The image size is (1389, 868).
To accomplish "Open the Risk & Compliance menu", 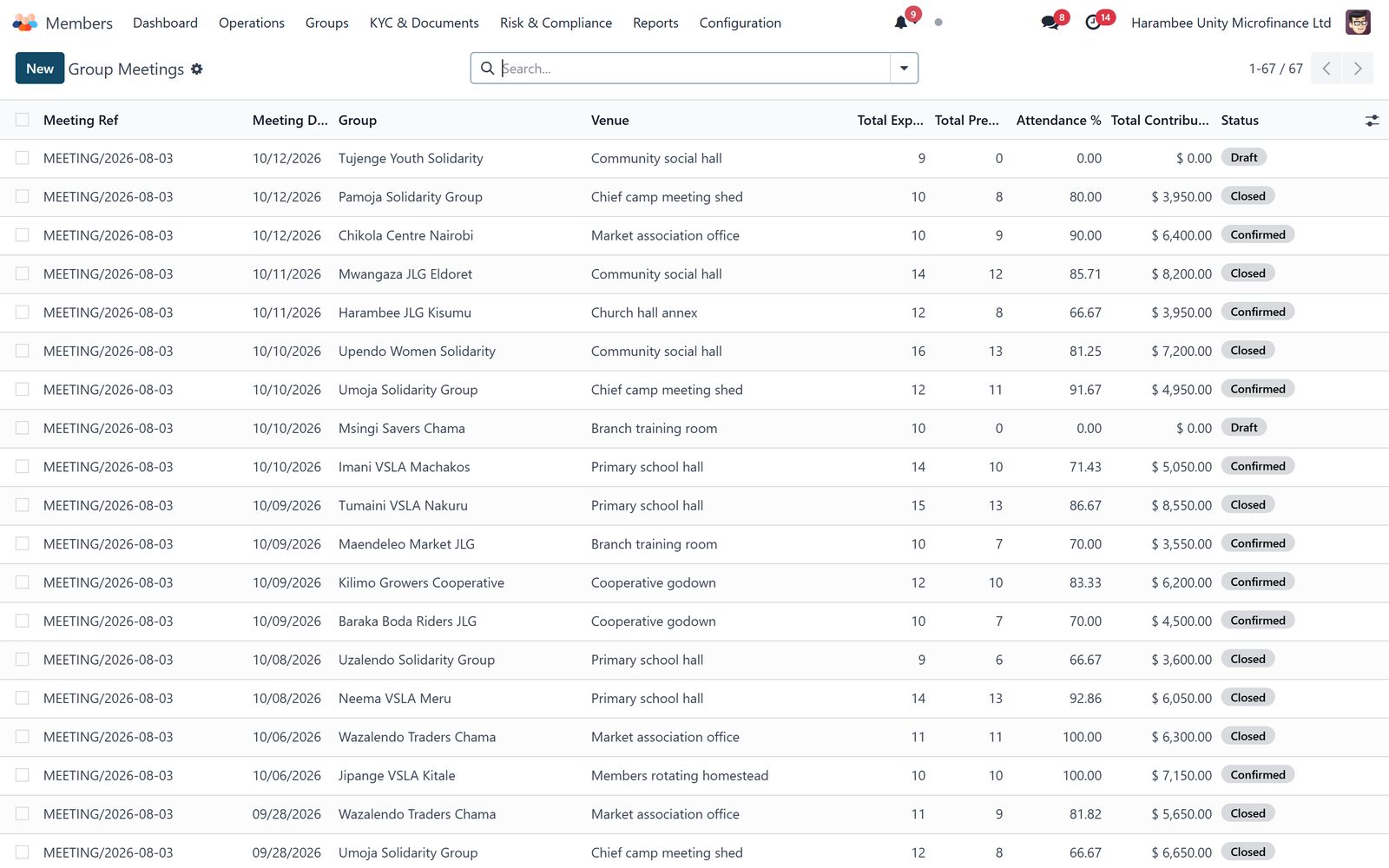I will point(556,23).
